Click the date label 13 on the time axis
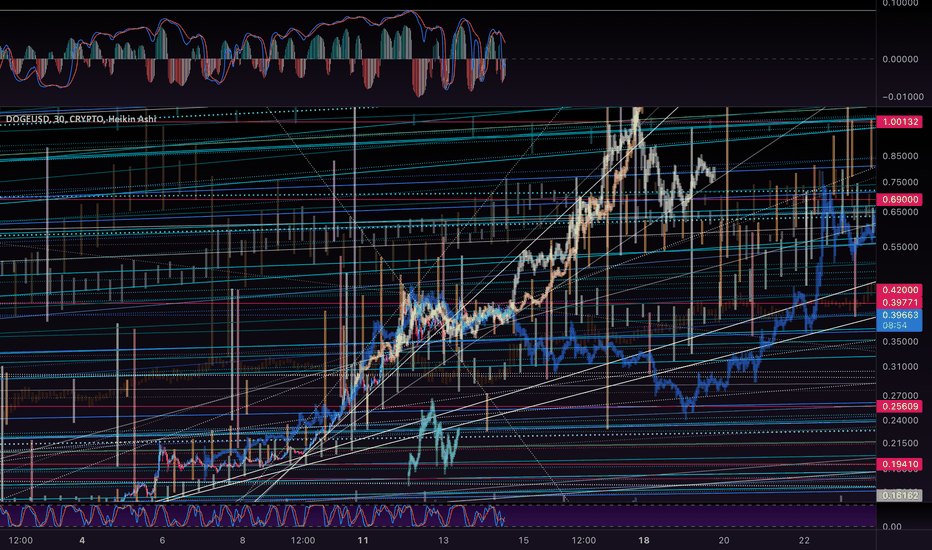 [443, 540]
